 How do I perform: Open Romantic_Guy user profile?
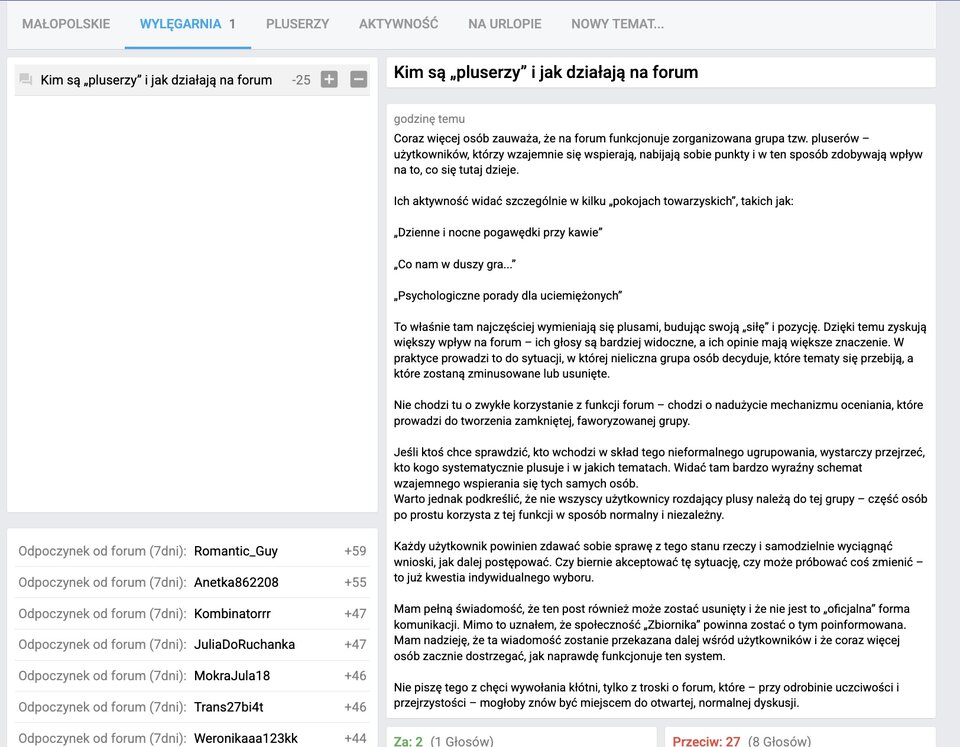[236, 551]
